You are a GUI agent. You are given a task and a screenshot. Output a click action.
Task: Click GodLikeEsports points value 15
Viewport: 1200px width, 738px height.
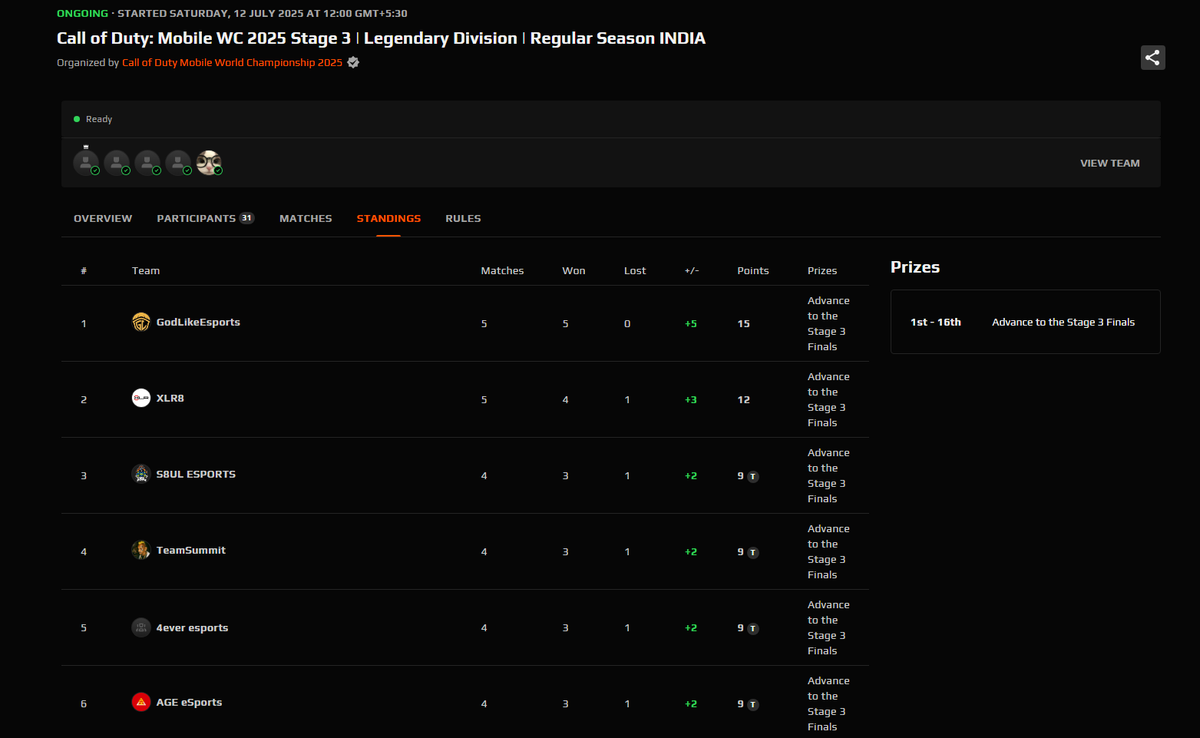[744, 324]
